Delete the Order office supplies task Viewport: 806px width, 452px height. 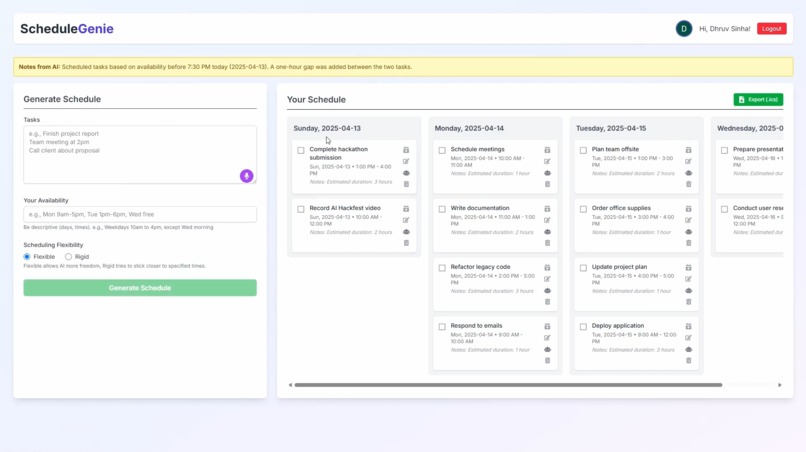tap(689, 243)
